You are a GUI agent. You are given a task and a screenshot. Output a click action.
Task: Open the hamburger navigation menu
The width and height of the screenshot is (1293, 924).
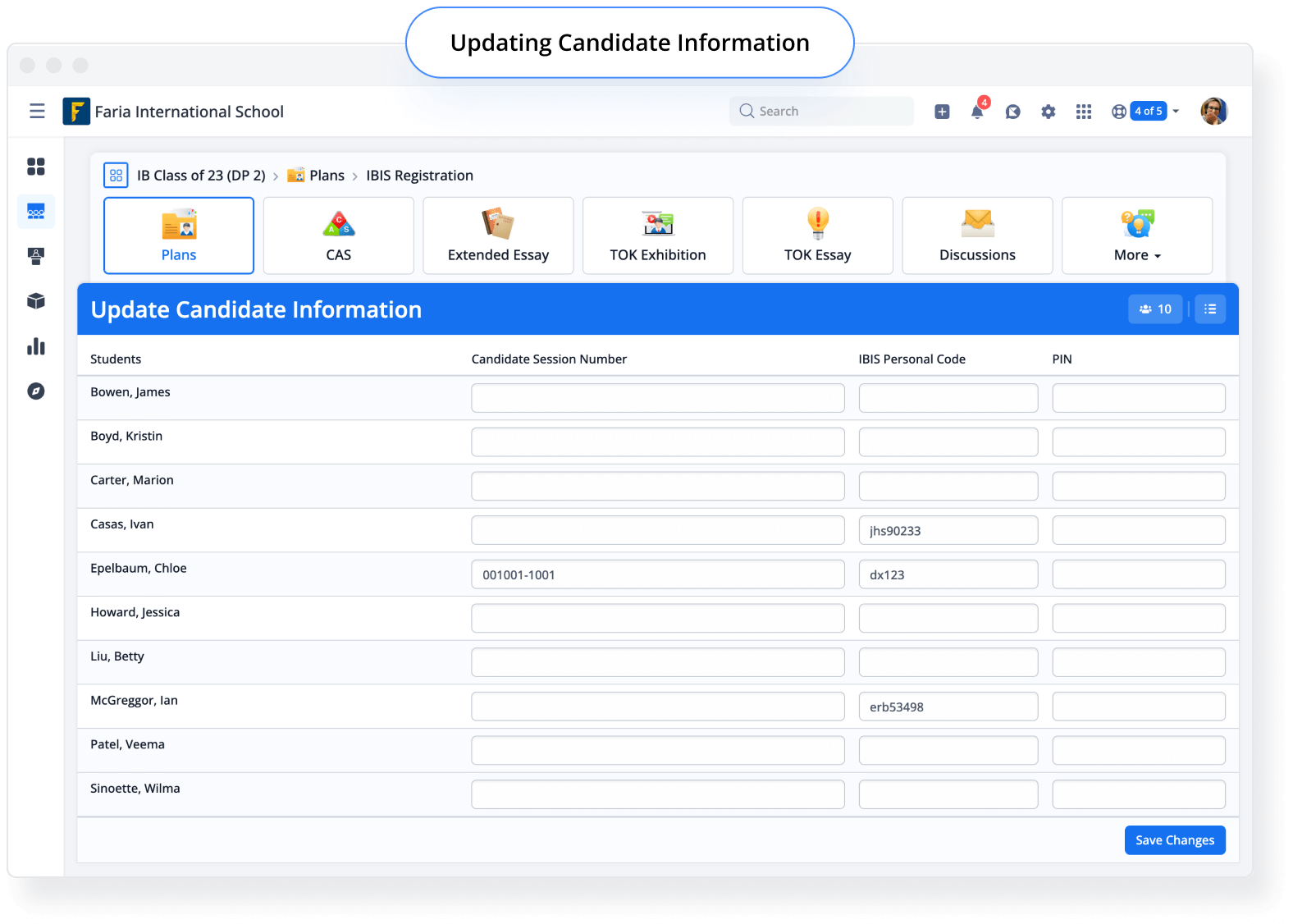coord(37,111)
